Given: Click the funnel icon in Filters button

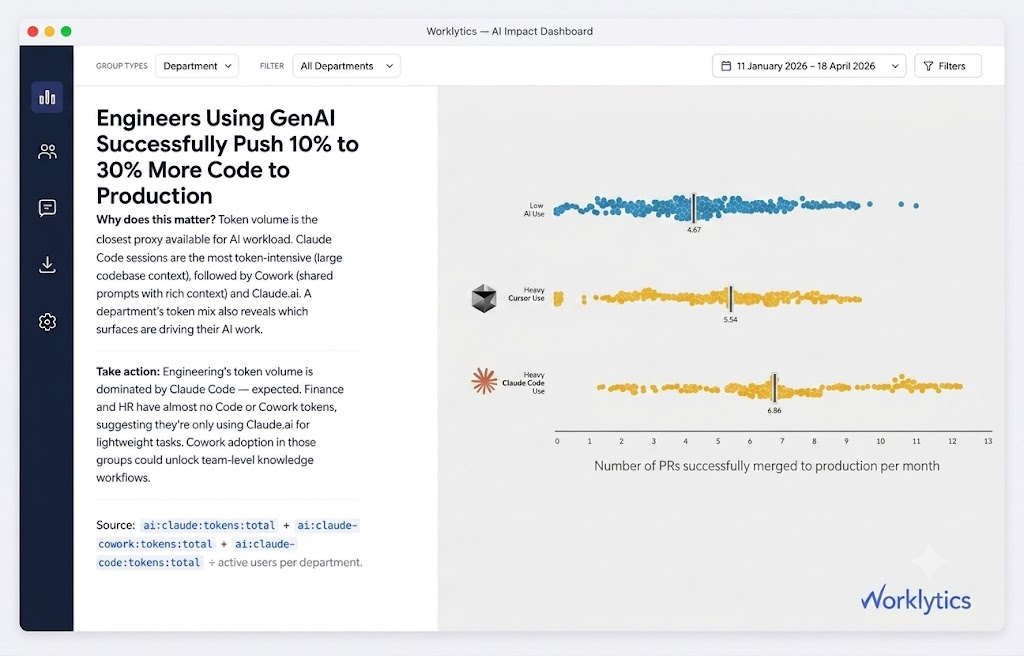Looking at the screenshot, I should pyautogui.click(x=928, y=66).
